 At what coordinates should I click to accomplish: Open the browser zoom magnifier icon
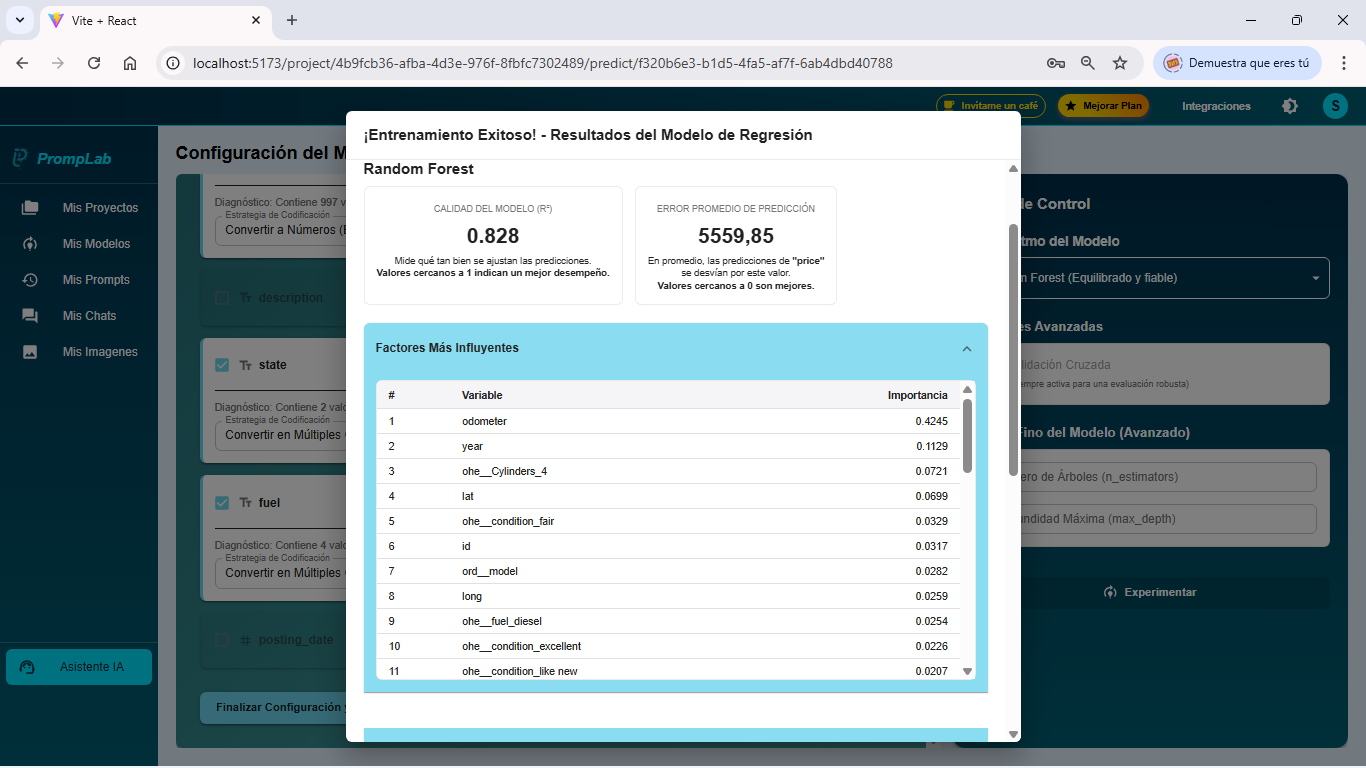1088,63
